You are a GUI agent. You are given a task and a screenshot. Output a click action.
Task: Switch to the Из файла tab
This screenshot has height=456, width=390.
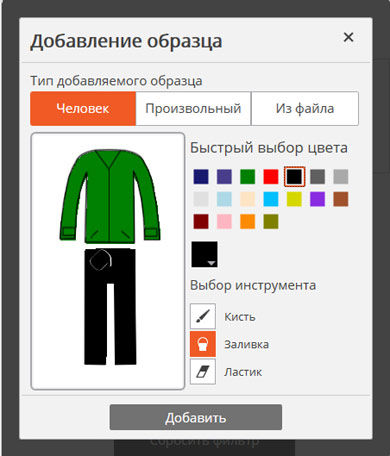(x=305, y=109)
